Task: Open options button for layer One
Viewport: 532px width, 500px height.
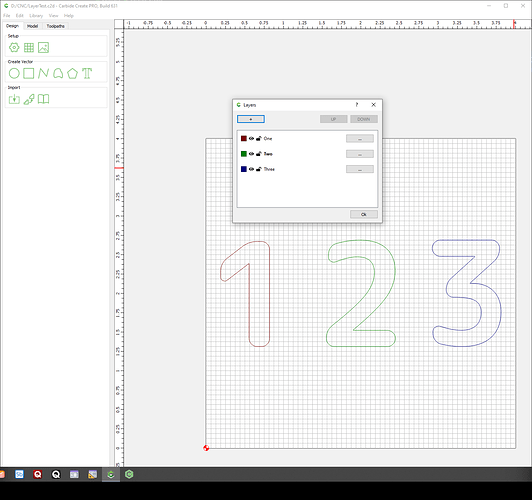Action: click(360, 138)
